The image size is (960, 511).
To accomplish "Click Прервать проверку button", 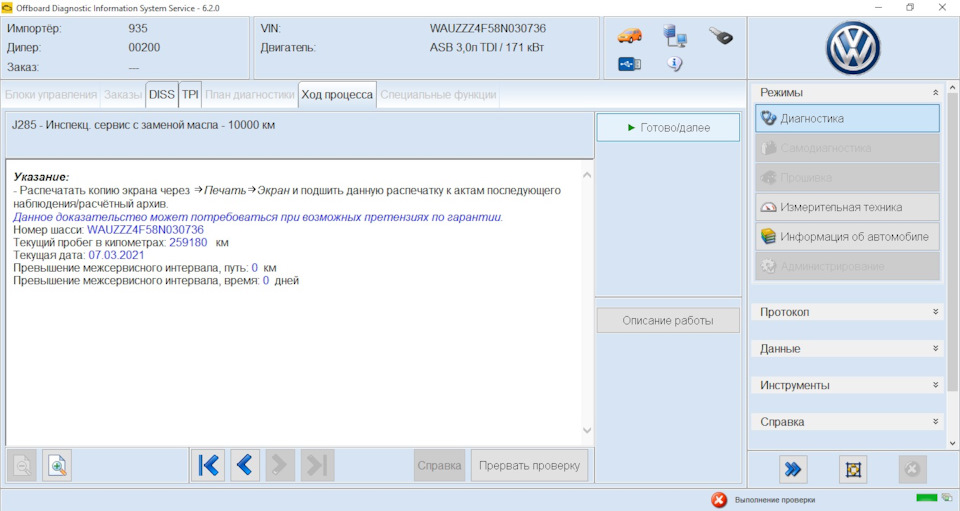I will [x=529, y=466].
